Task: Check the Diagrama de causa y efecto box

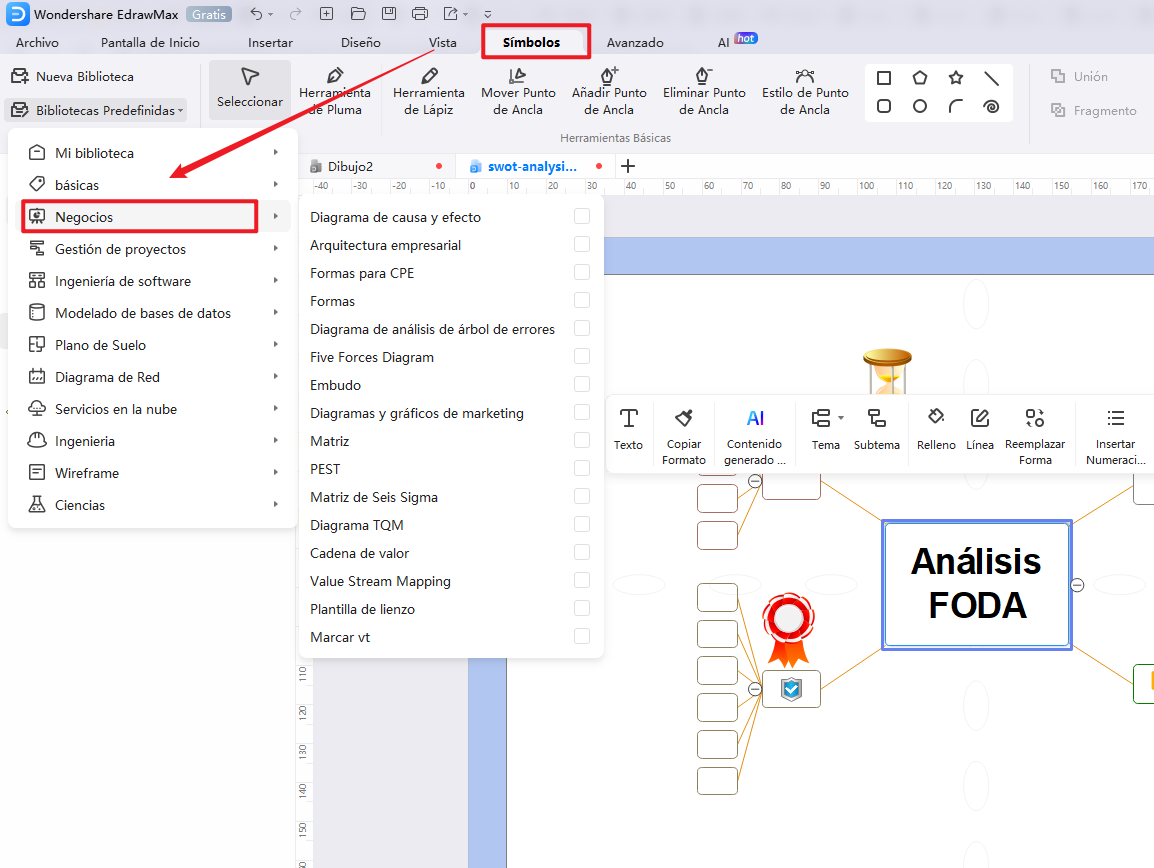Action: point(581,216)
